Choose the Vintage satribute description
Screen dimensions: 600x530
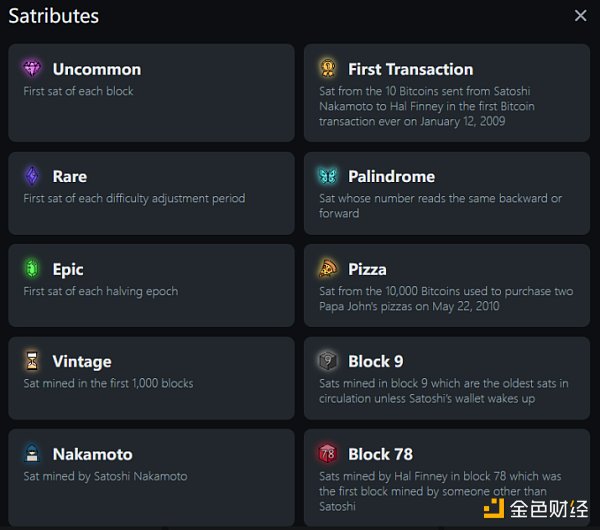pyautogui.click(x=108, y=383)
